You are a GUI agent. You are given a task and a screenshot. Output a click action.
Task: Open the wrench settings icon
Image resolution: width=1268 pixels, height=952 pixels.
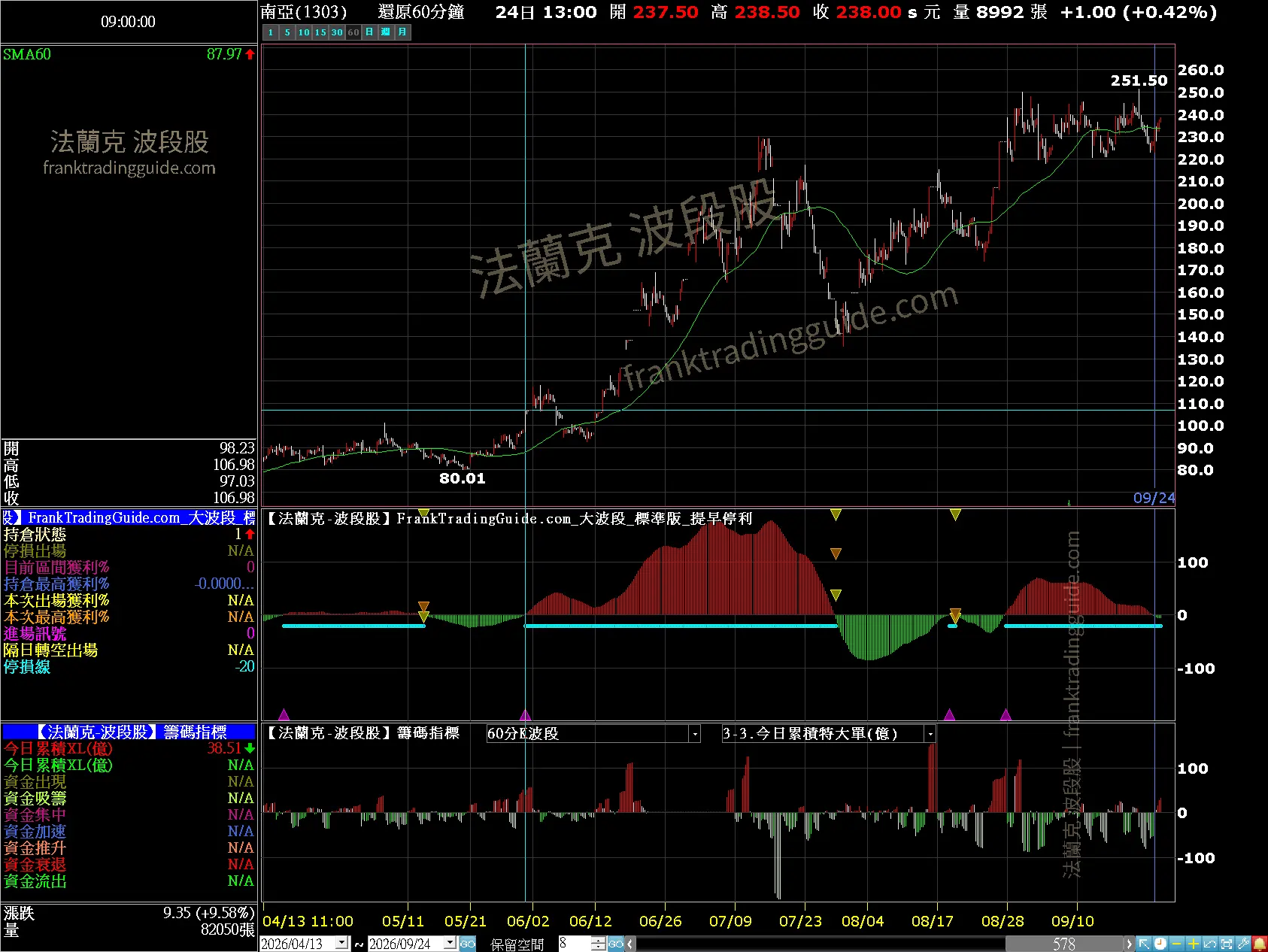click(1243, 944)
